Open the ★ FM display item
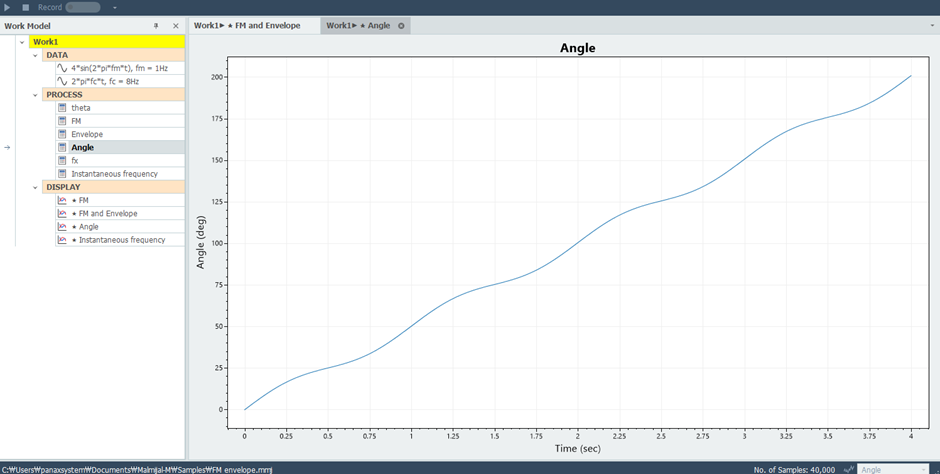 pos(120,200)
